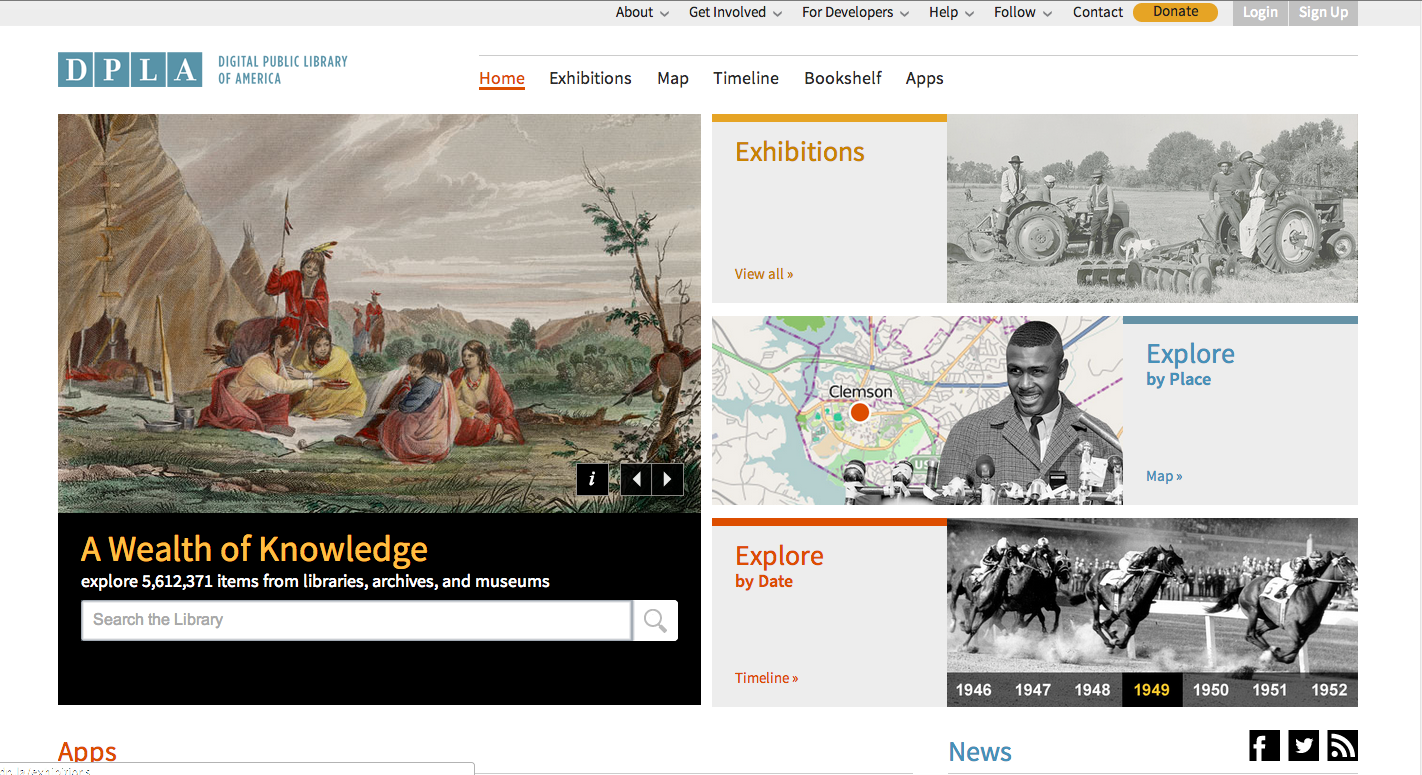Click the Login button
1422x775 pixels.
click(1260, 12)
